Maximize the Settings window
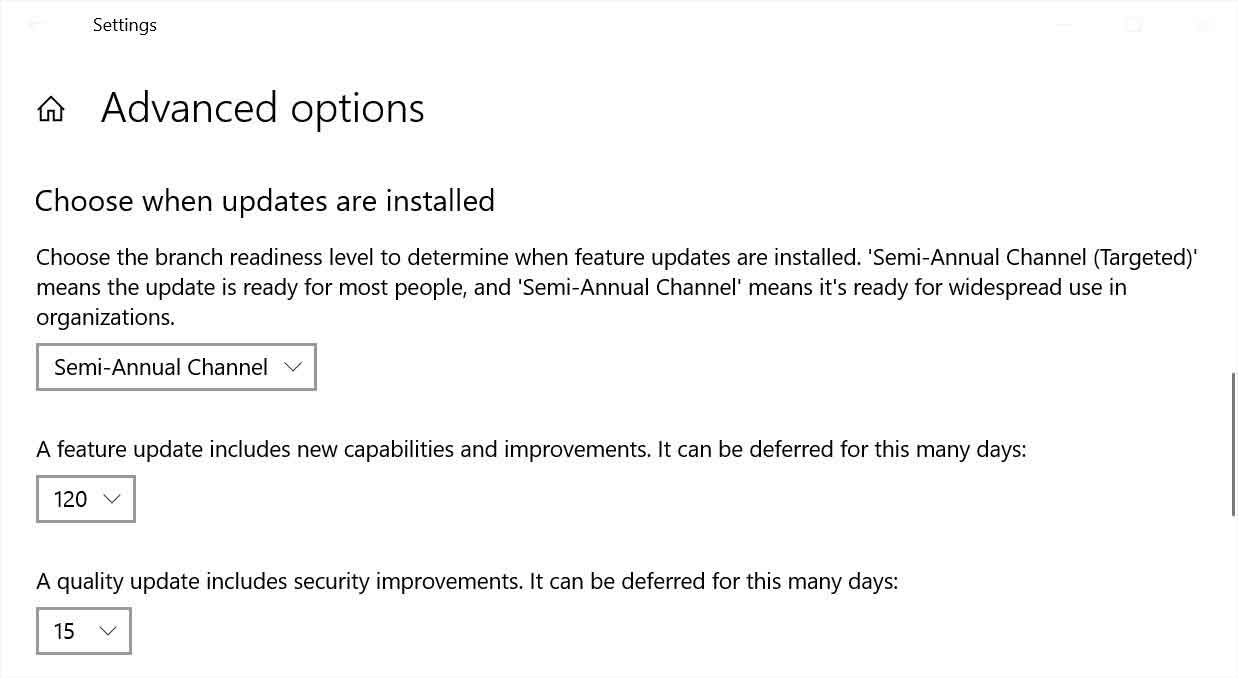 click(x=1133, y=25)
